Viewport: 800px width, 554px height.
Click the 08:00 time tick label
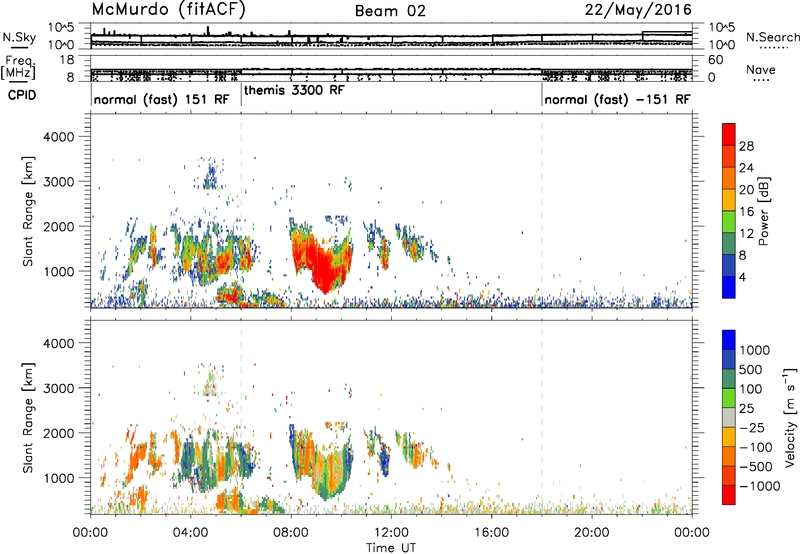291,532
